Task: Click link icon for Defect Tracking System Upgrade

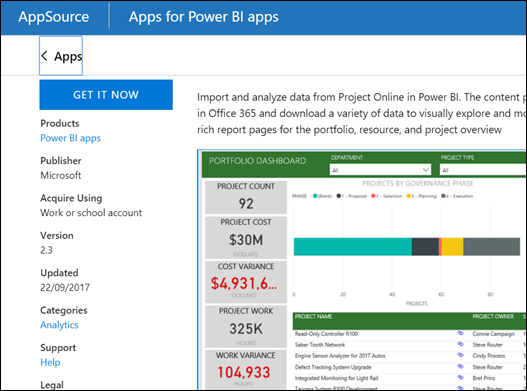Action: click(x=460, y=366)
